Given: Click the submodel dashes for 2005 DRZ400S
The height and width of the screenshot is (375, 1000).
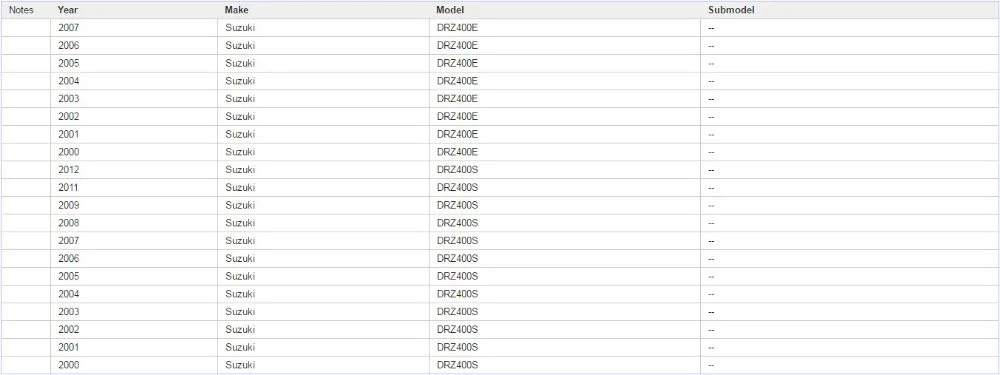Looking at the screenshot, I should [711, 277].
